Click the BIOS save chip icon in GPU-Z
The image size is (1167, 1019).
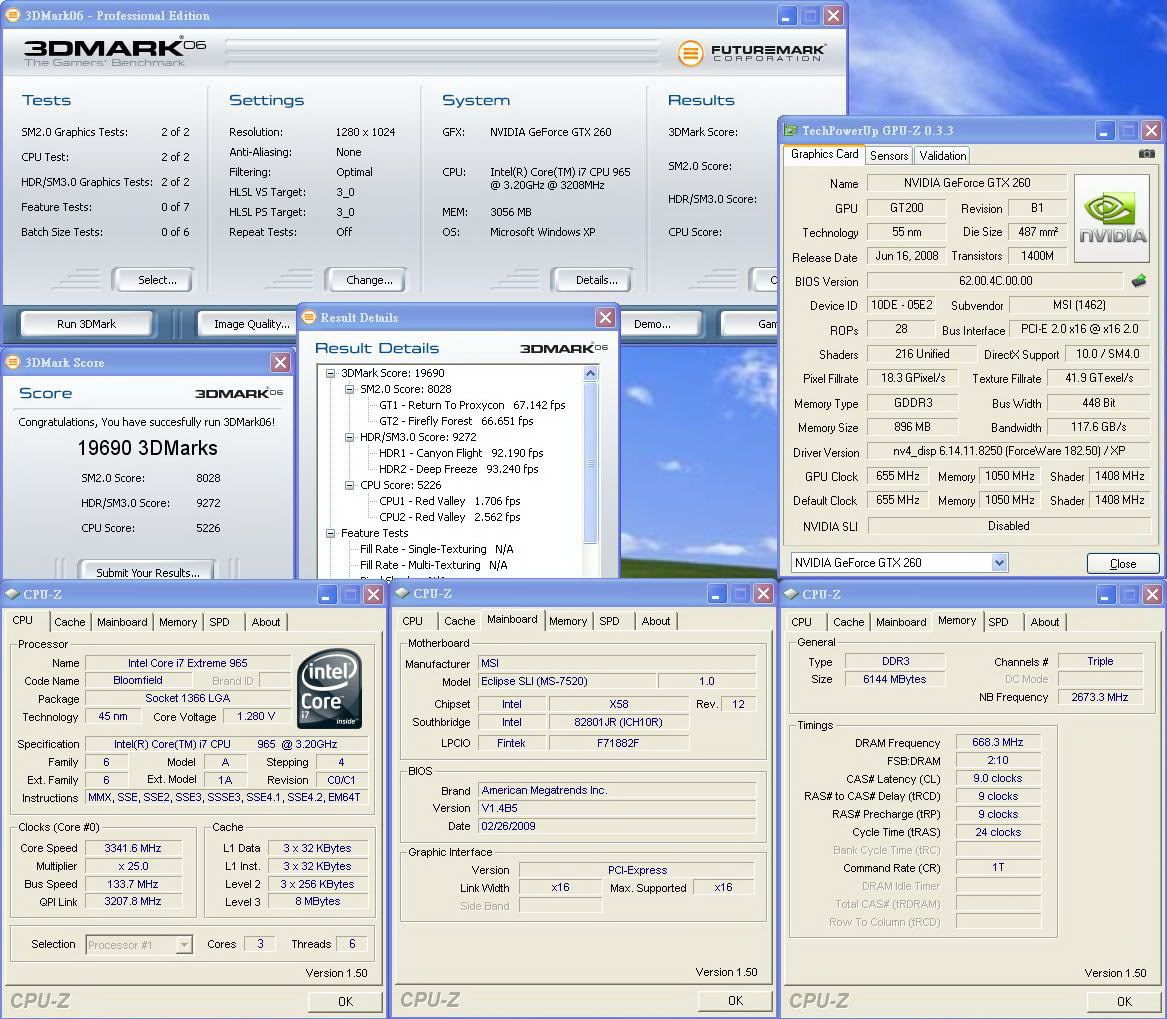pos(1139,281)
